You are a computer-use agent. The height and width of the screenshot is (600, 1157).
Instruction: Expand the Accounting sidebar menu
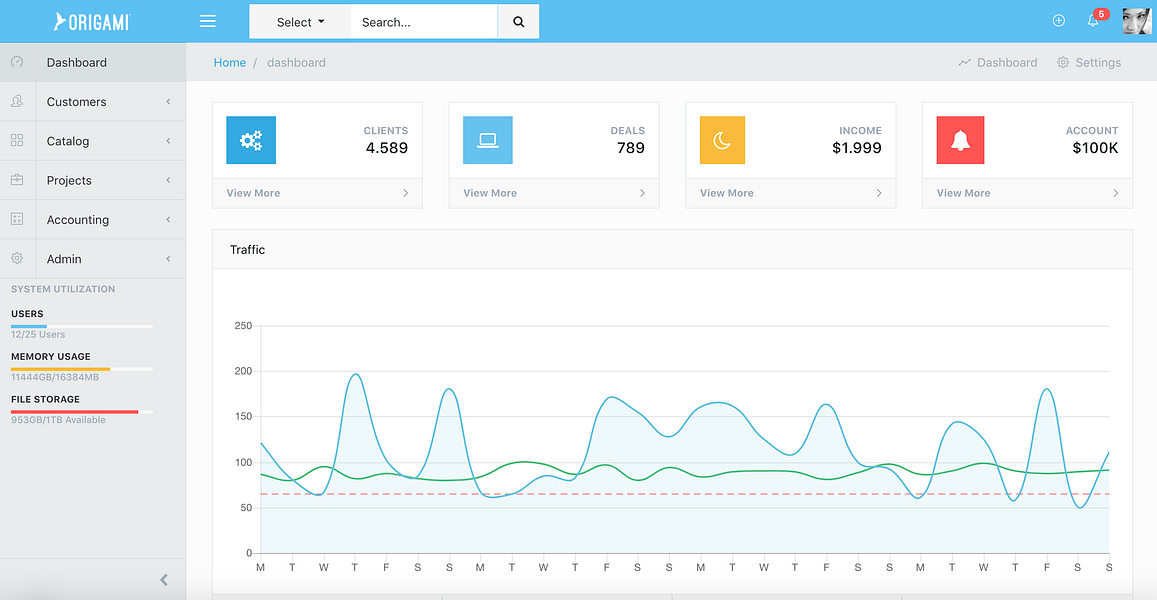coord(92,219)
